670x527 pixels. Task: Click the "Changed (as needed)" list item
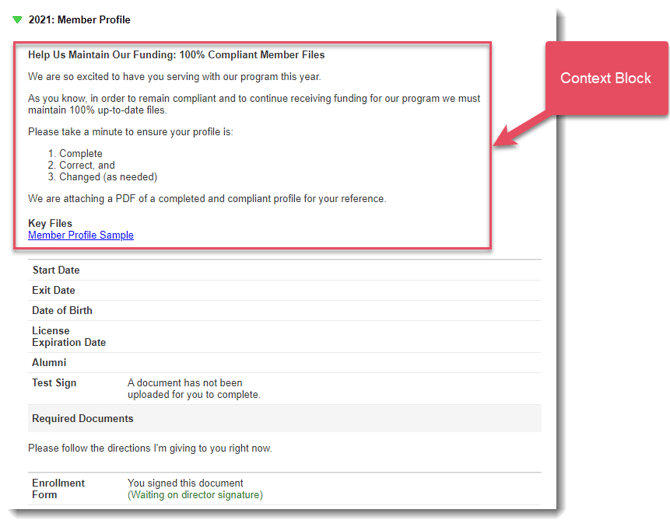tap(107, 177)
